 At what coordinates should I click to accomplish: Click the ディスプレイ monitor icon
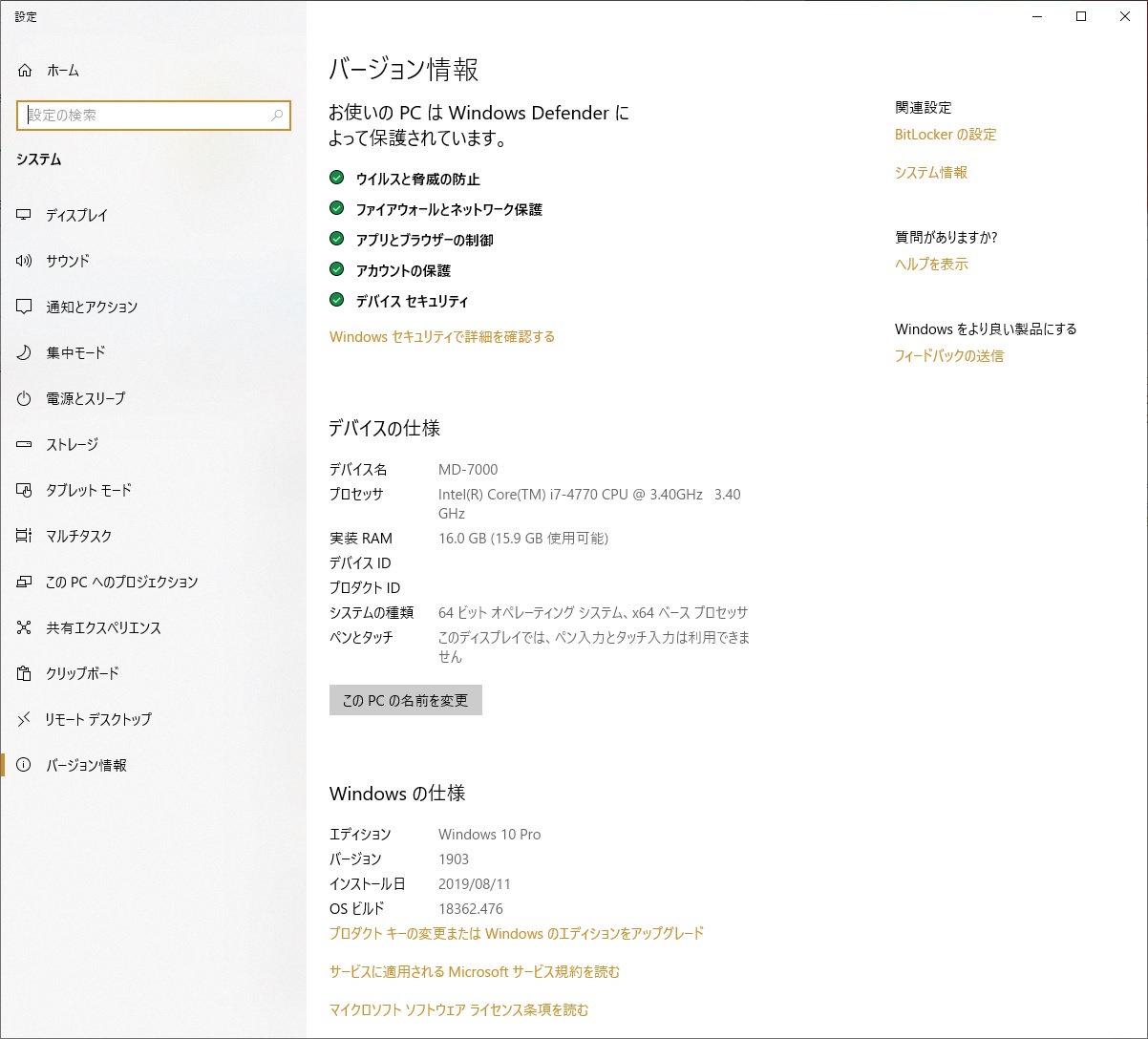pos(25,216)
